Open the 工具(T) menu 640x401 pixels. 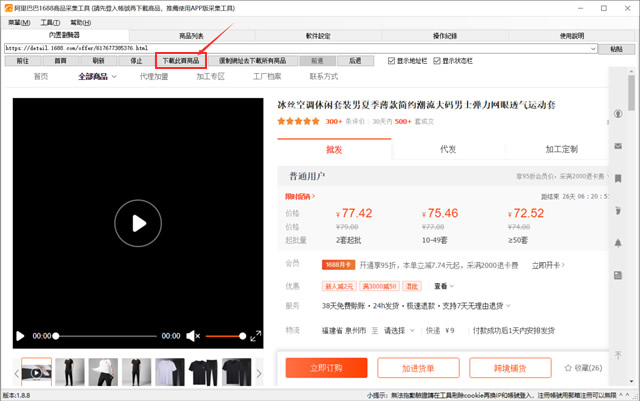[50, 21]
